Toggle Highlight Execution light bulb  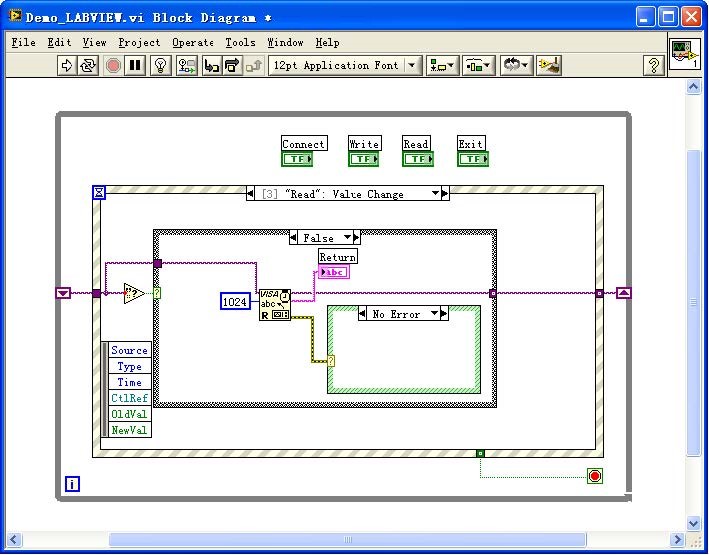click(x=161, y=66)
